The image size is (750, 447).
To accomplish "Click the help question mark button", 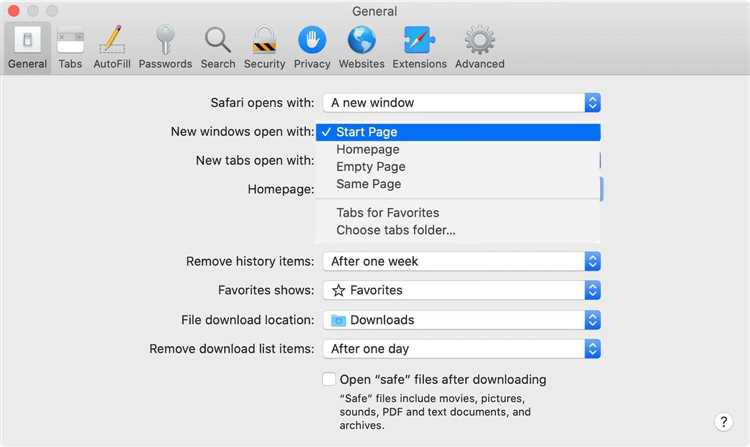I will pyautogui.click(x=724, y=422).
